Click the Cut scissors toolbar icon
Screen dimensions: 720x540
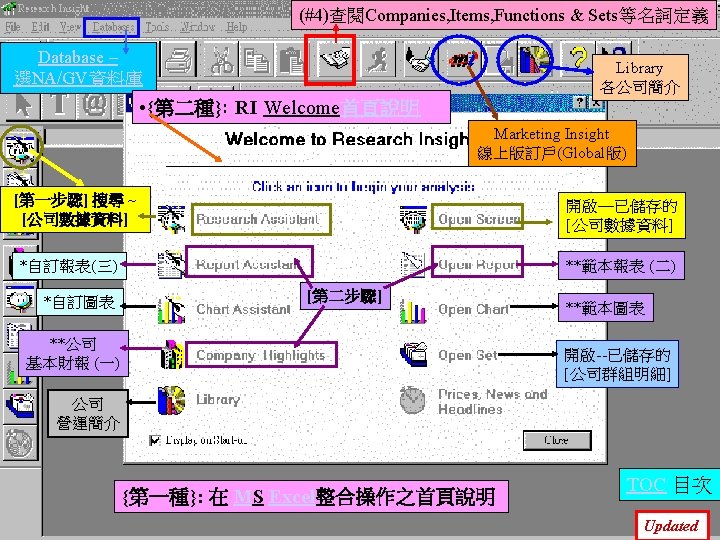point(222,60)
